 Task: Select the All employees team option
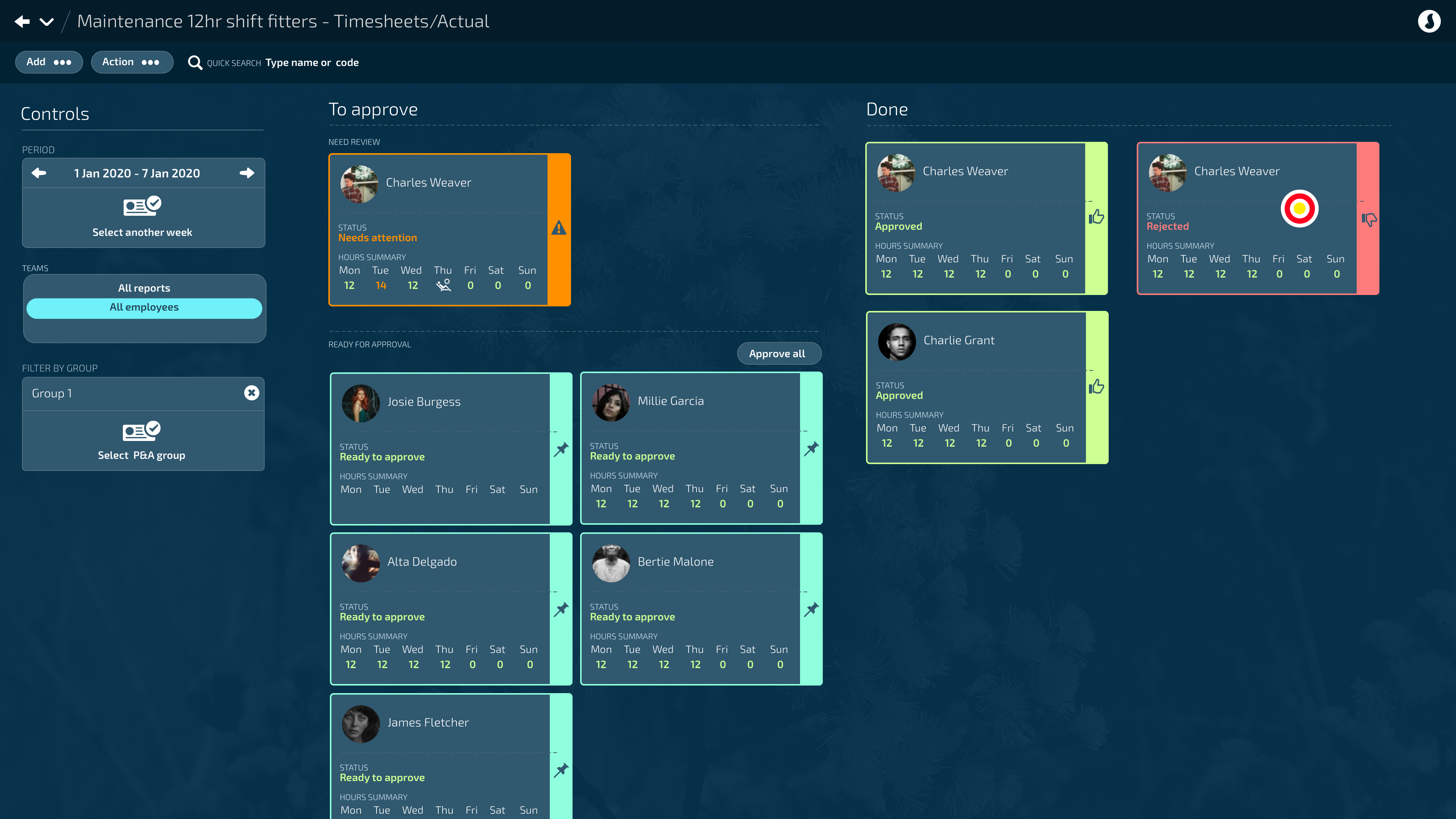[144, 307]
